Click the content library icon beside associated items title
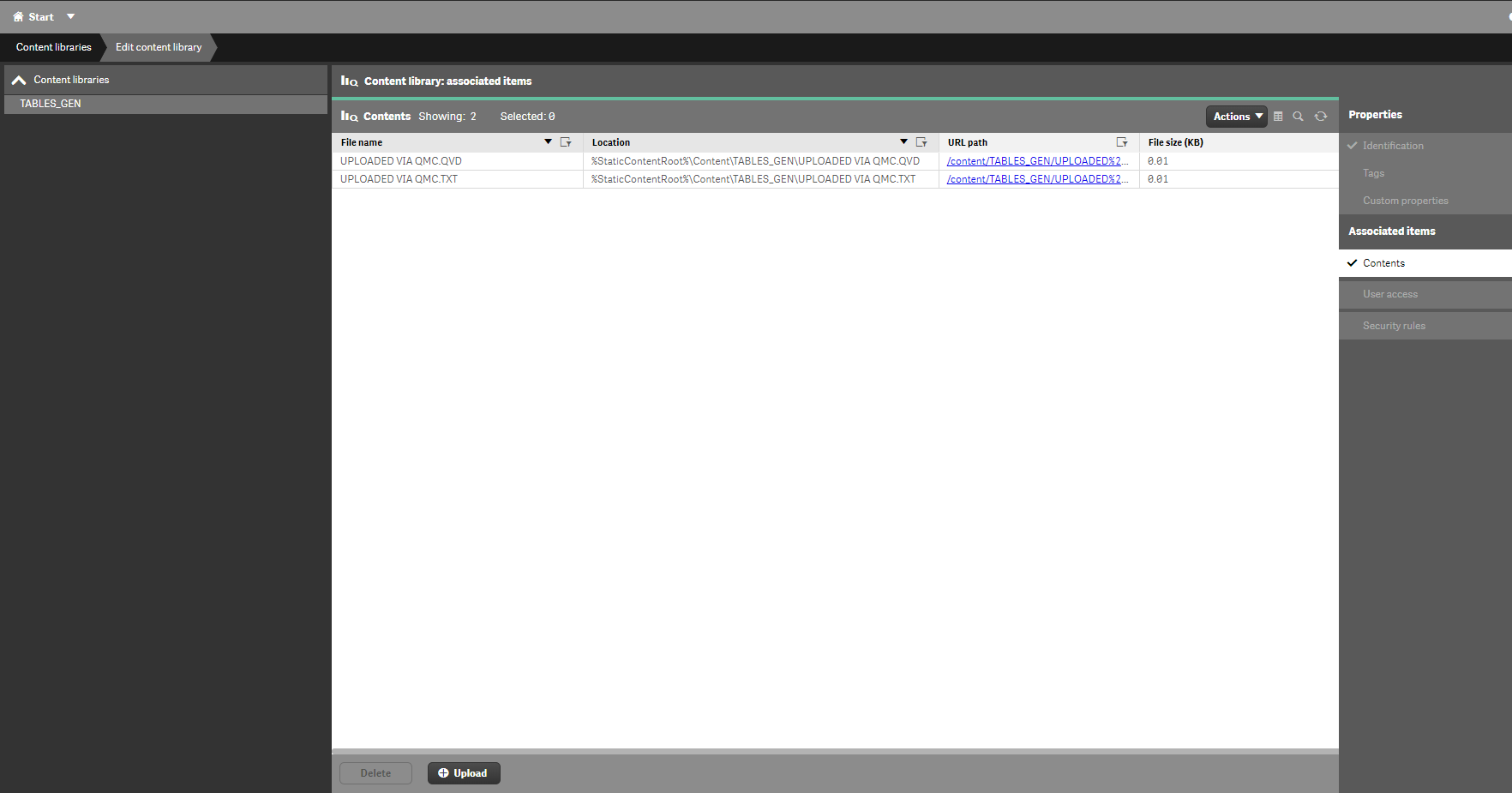 click(x=349, y=81)
